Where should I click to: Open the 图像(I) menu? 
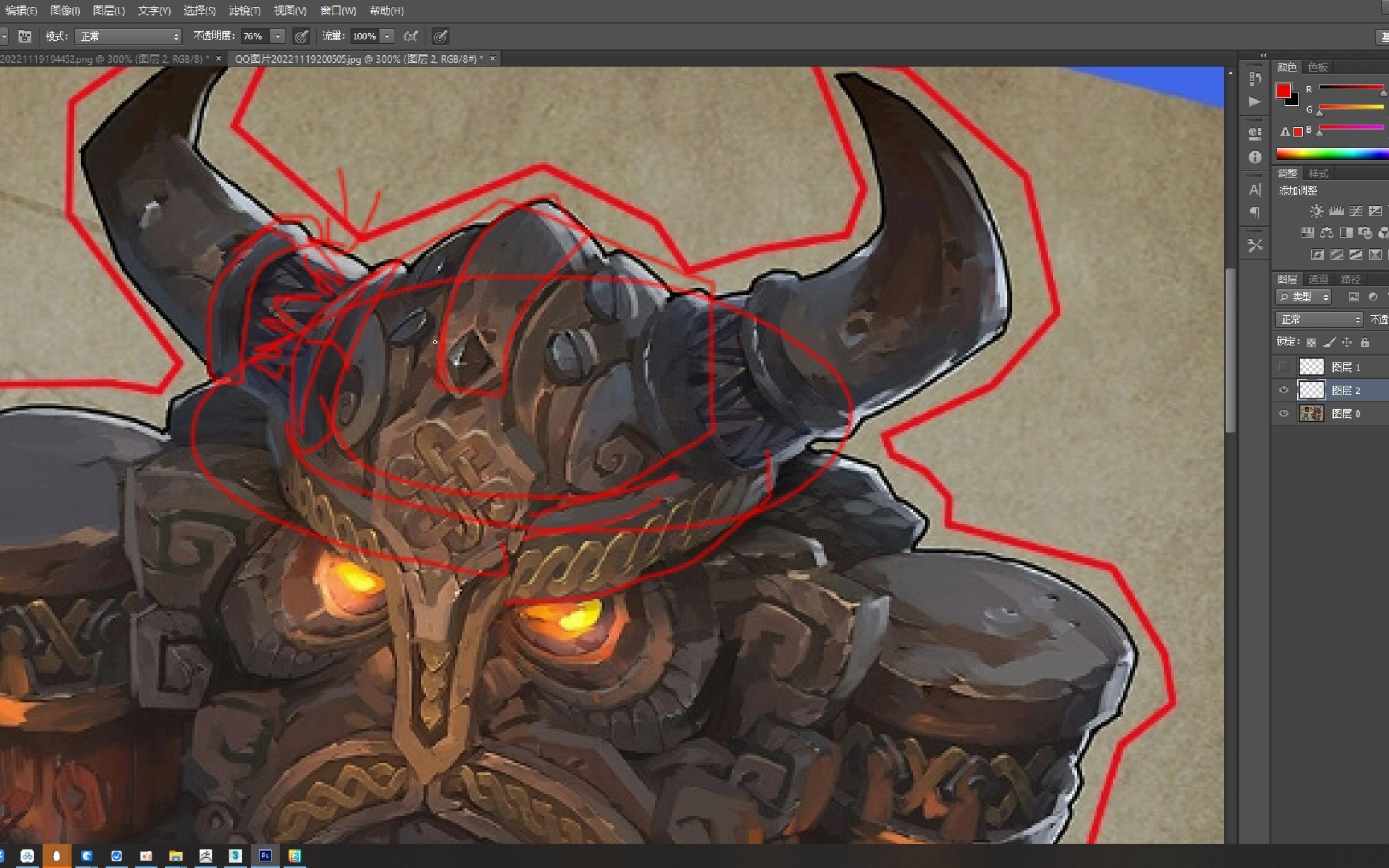coord(65,11)
